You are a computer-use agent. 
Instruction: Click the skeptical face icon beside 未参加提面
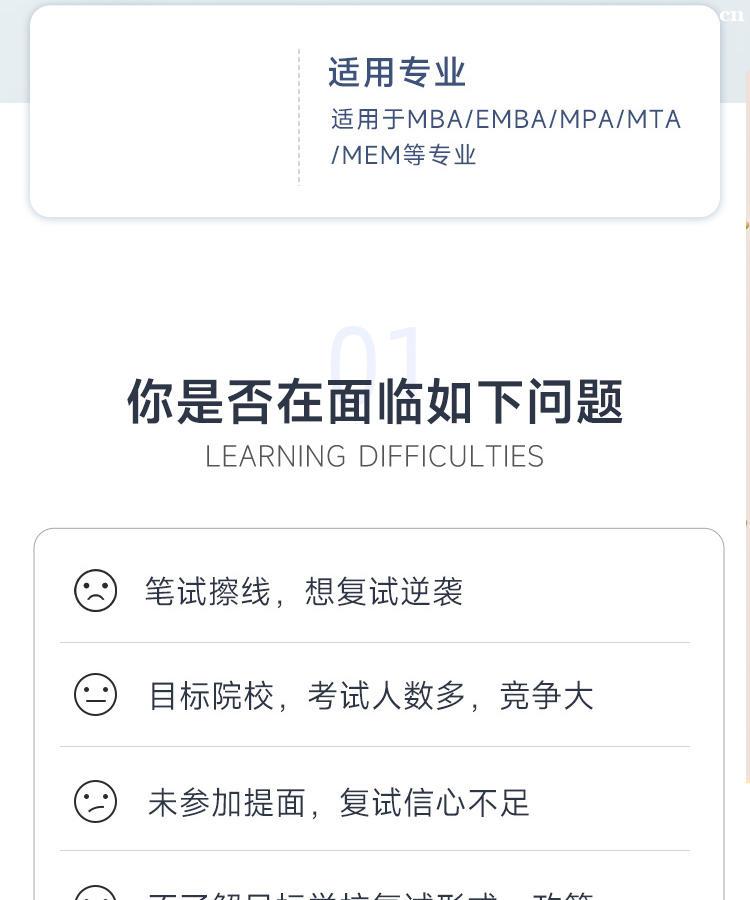click(x=96, y=801)
